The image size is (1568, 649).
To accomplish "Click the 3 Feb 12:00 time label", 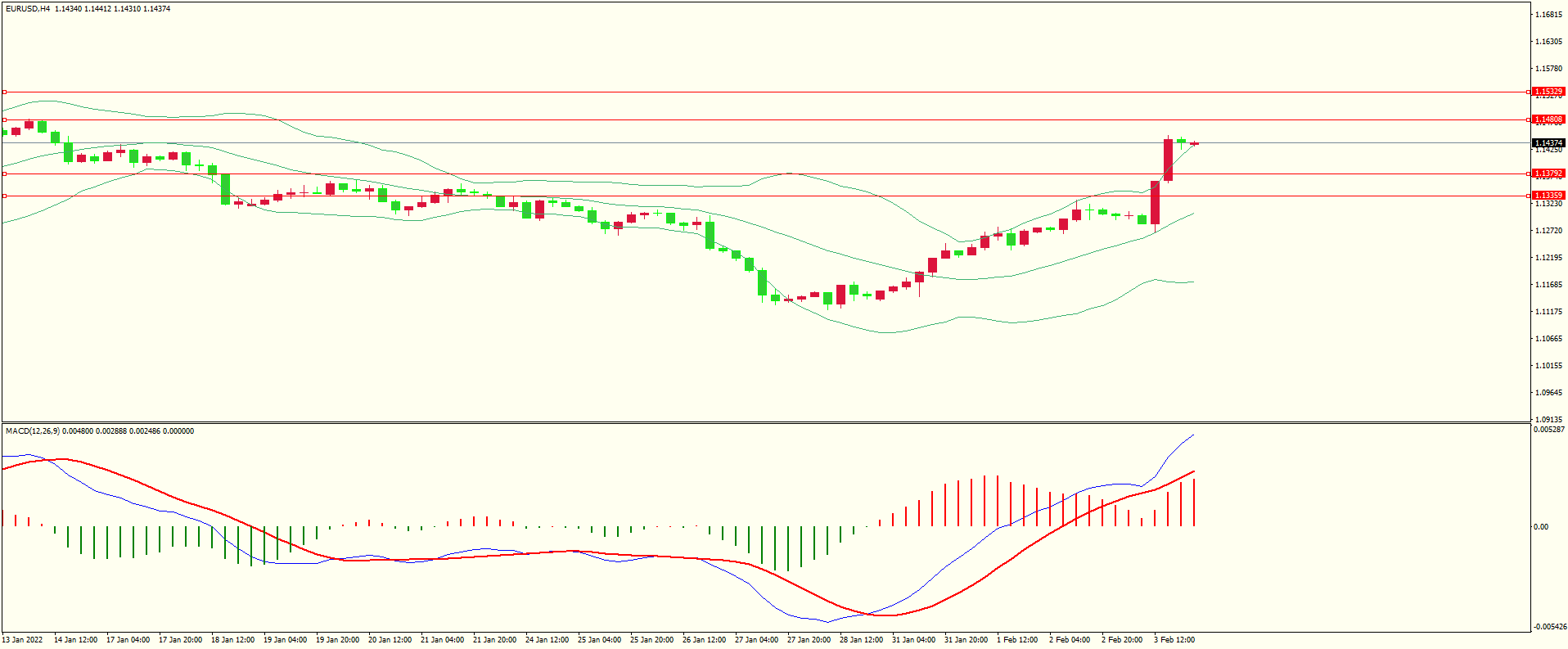I will [x=1174, y=640].
